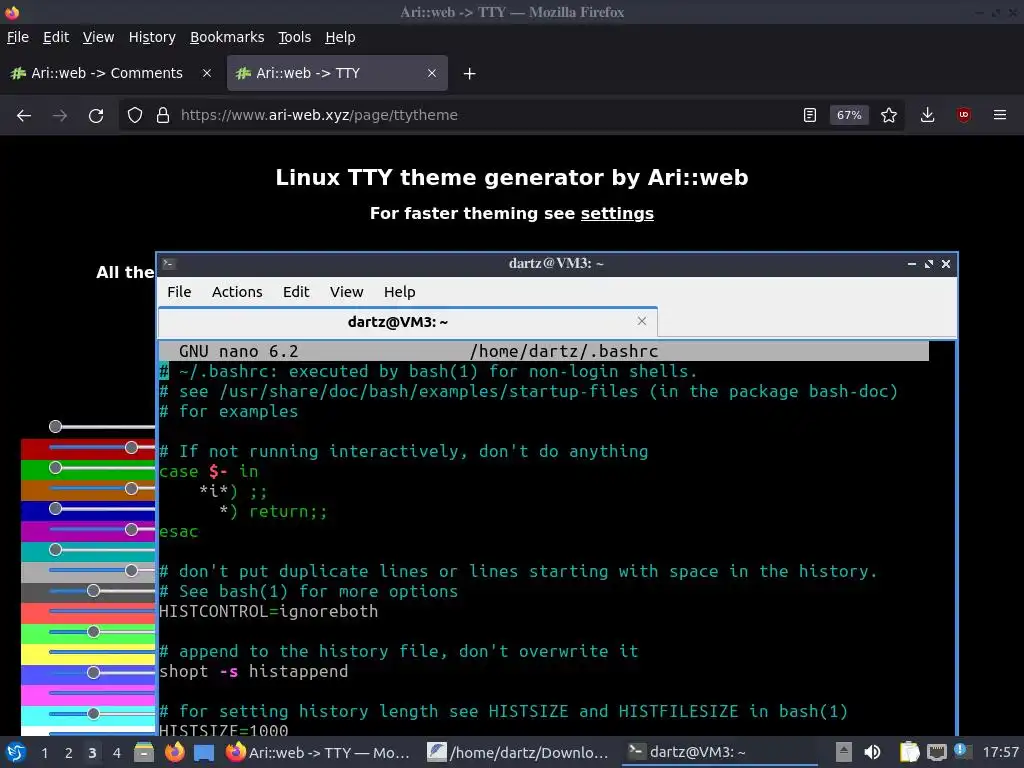Click the Firefox forward arrow
Viewport: 1024px width, 768px height.
pyautogui.click(x=59, y=116)
